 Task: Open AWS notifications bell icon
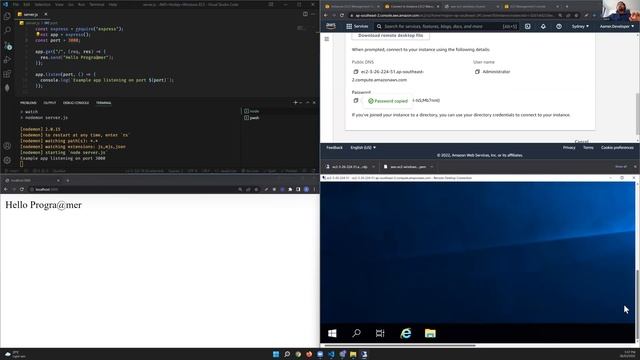[543, 26]
